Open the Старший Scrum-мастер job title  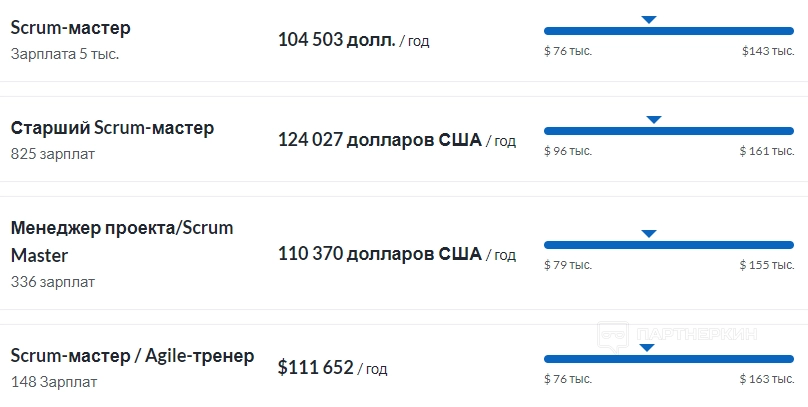coord(112,128)
